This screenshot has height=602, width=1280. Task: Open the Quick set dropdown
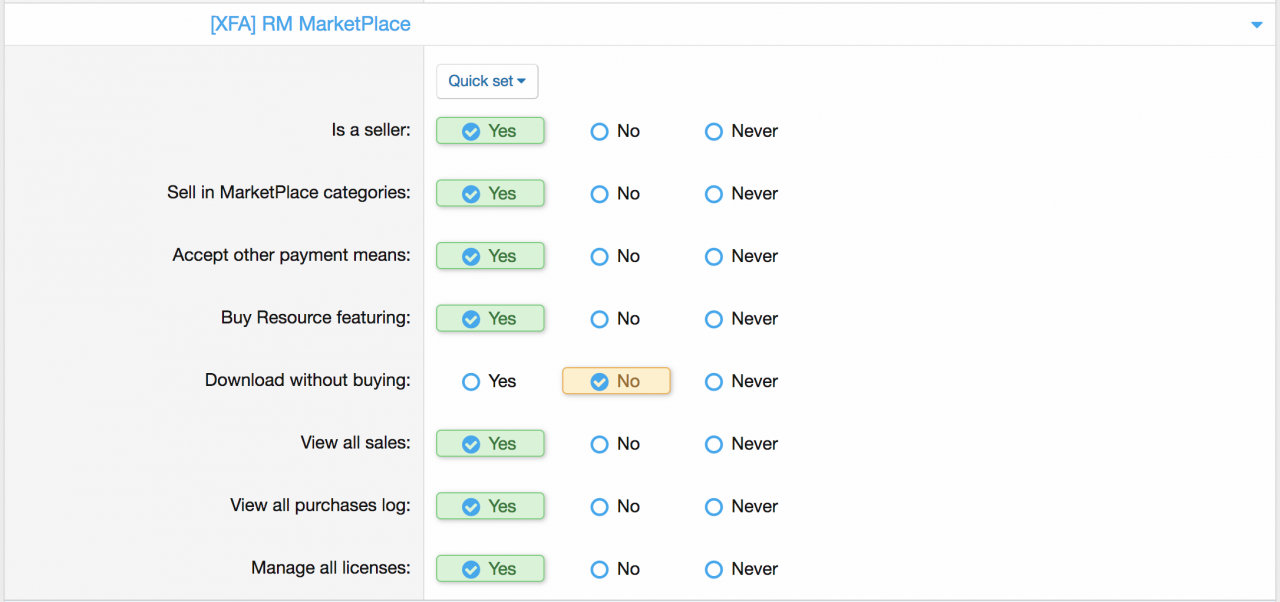[487, 81]
